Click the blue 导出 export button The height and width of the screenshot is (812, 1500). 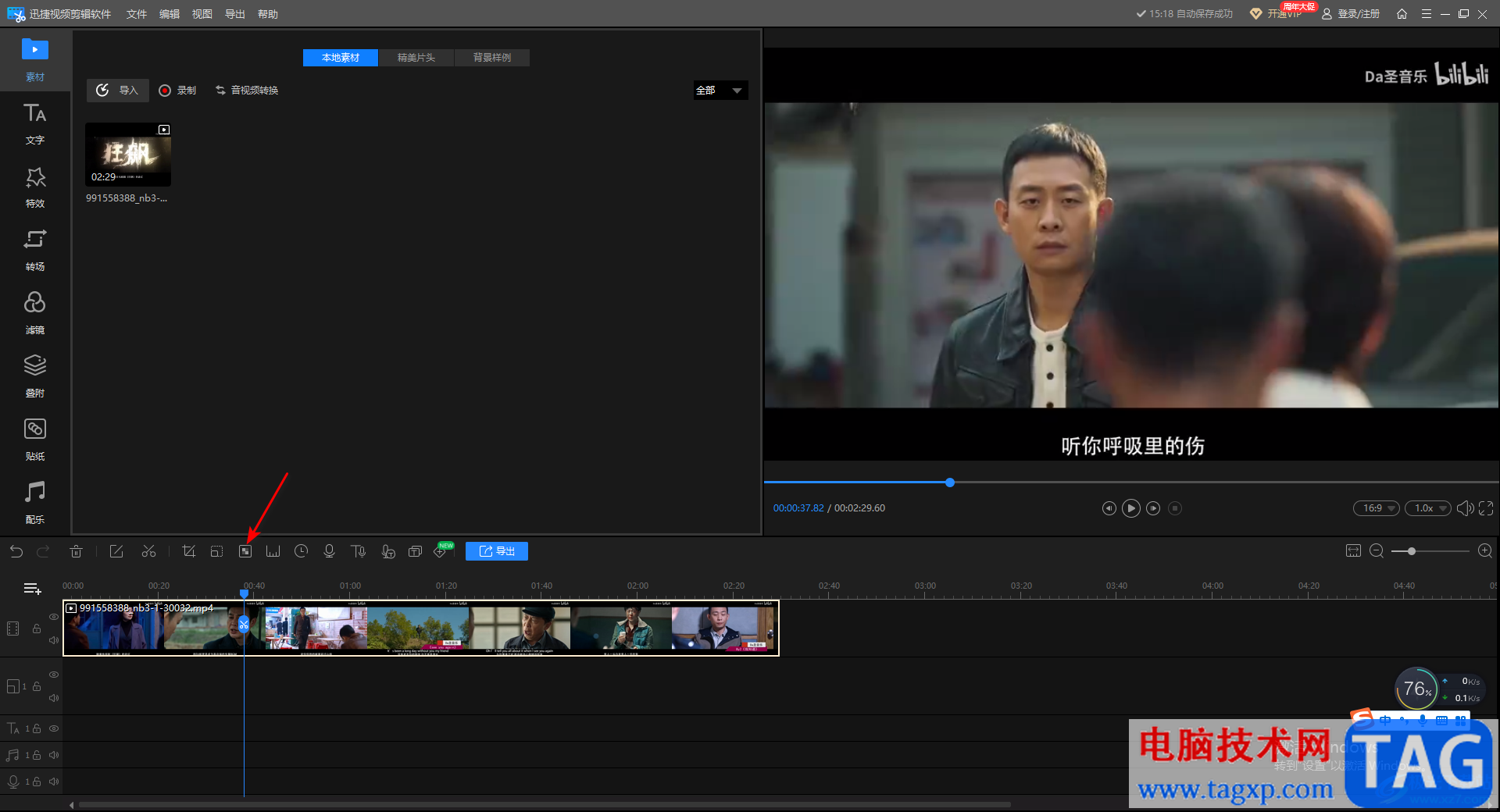click(497, 551)
